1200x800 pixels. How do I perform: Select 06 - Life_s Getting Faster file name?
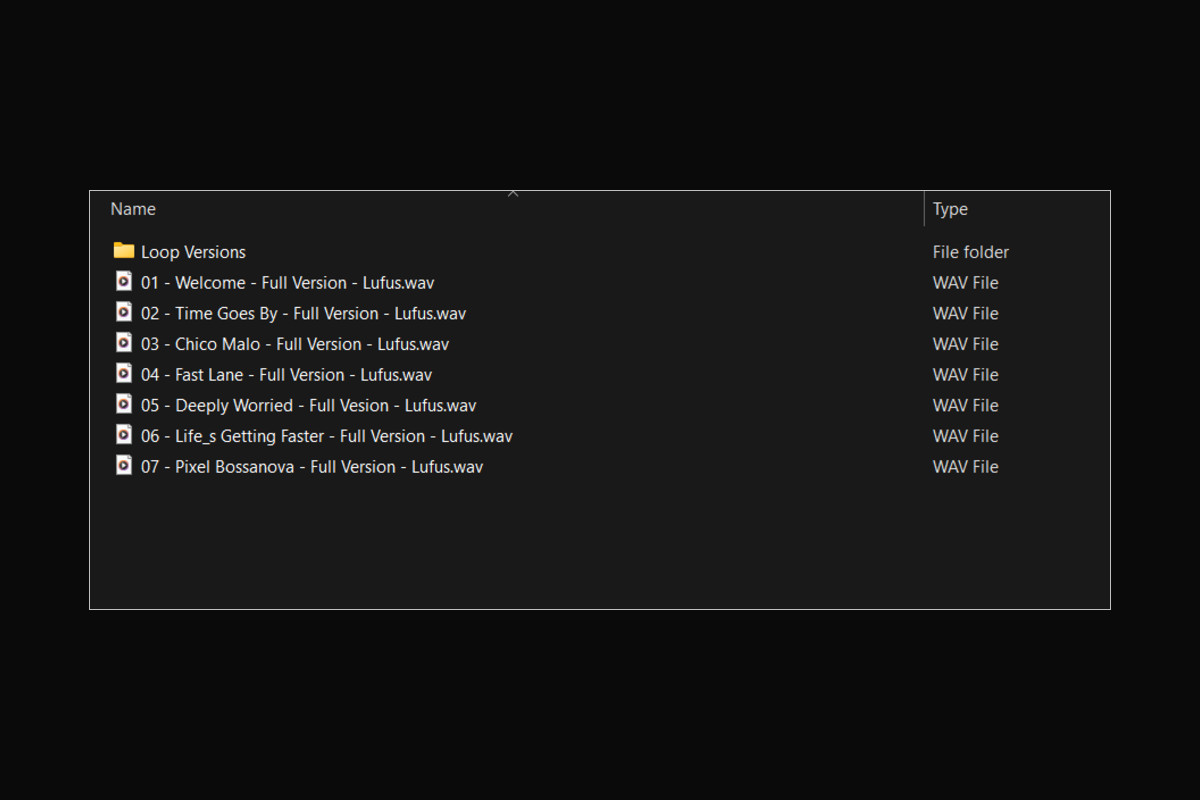coord(326,436)
